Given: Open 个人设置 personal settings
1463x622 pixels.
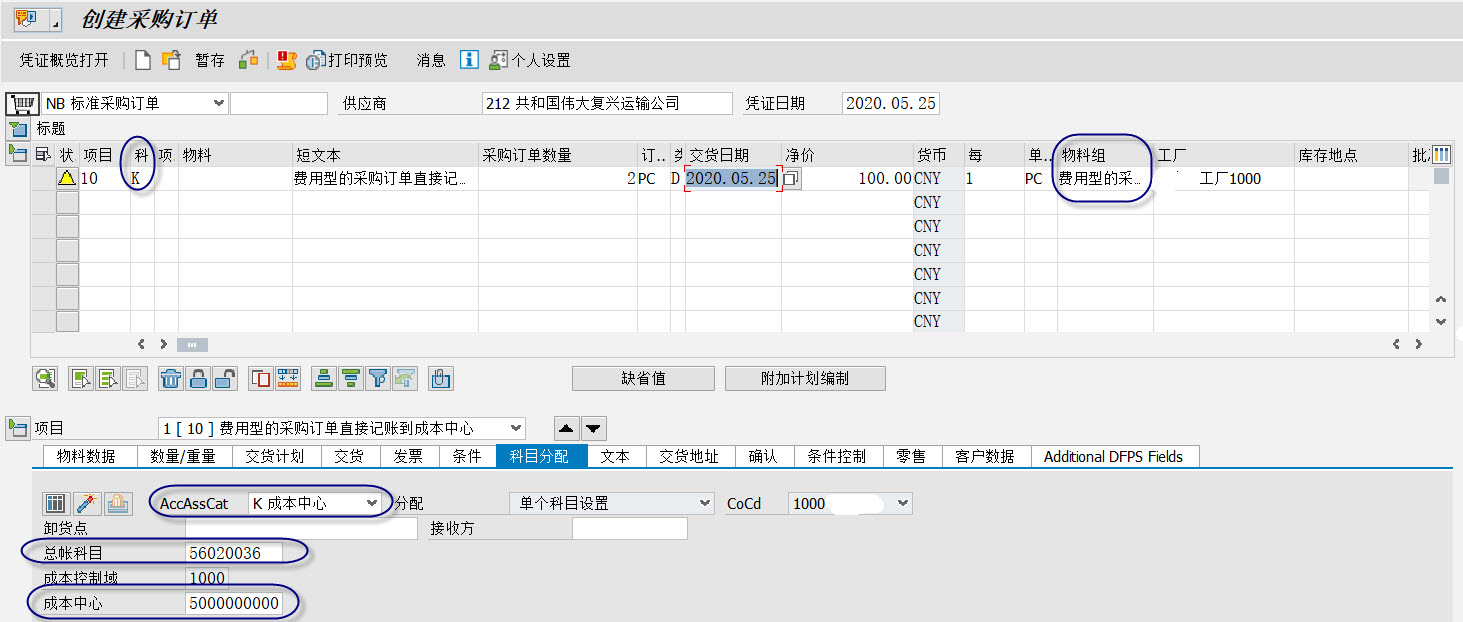Looking at the screenshot, I should coord(523,60).
